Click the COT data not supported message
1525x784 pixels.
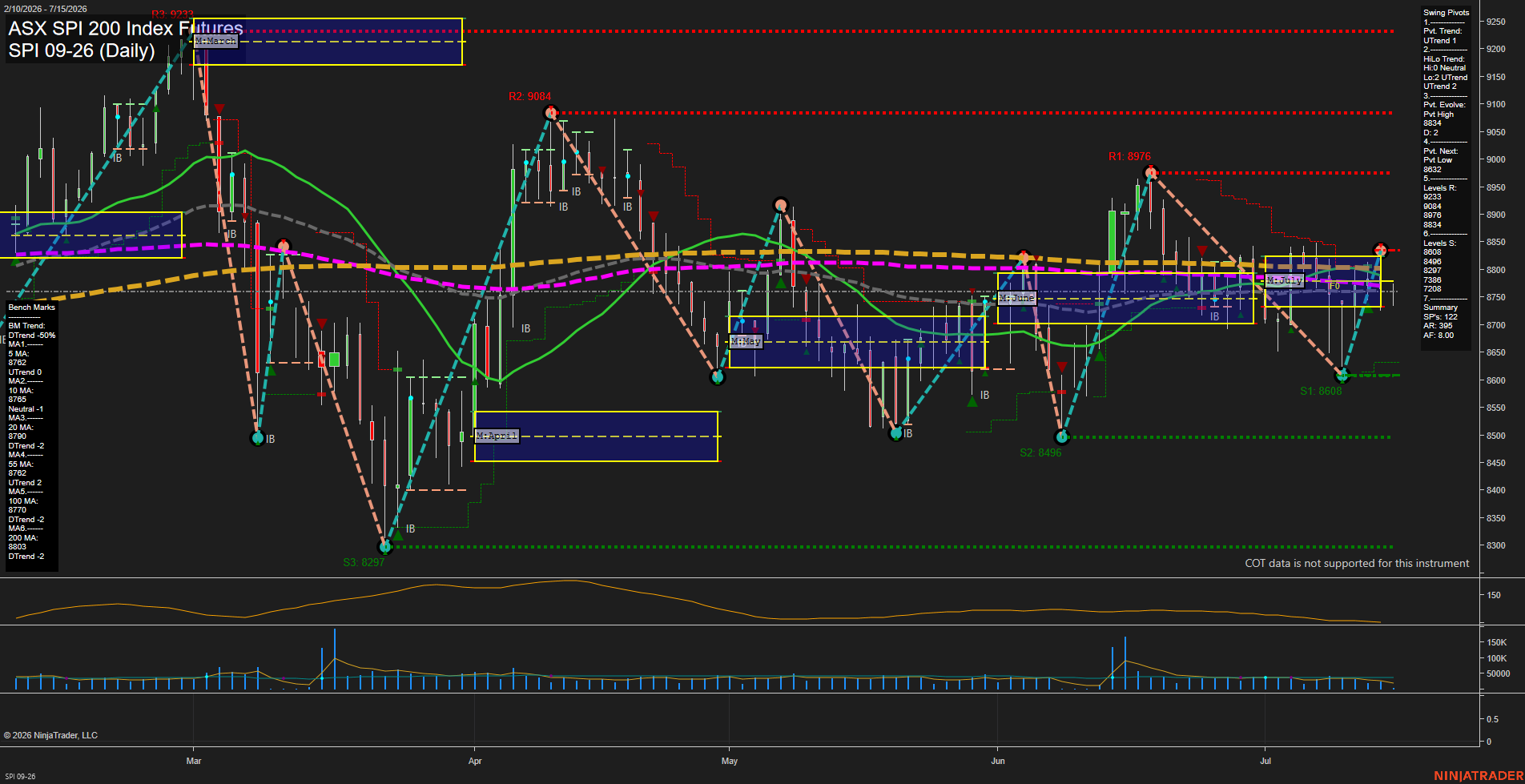tap(1357, 563)
